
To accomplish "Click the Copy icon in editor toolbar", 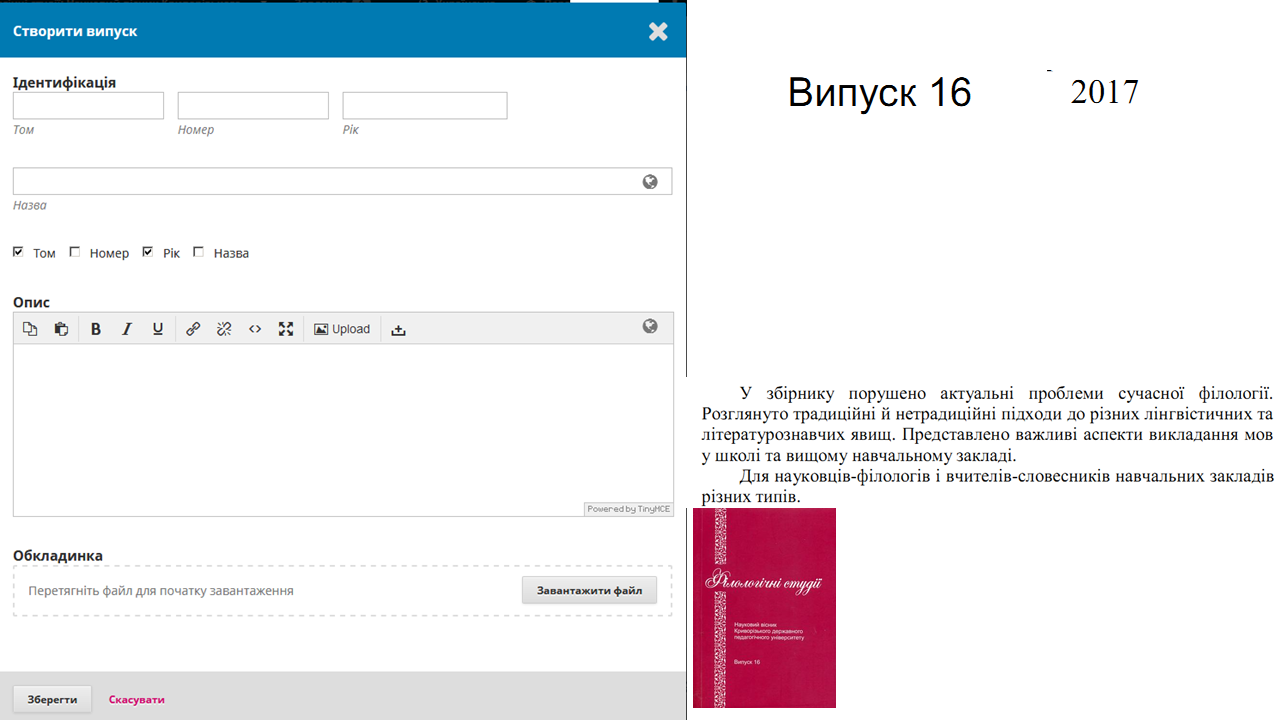I will pos(30,329).
